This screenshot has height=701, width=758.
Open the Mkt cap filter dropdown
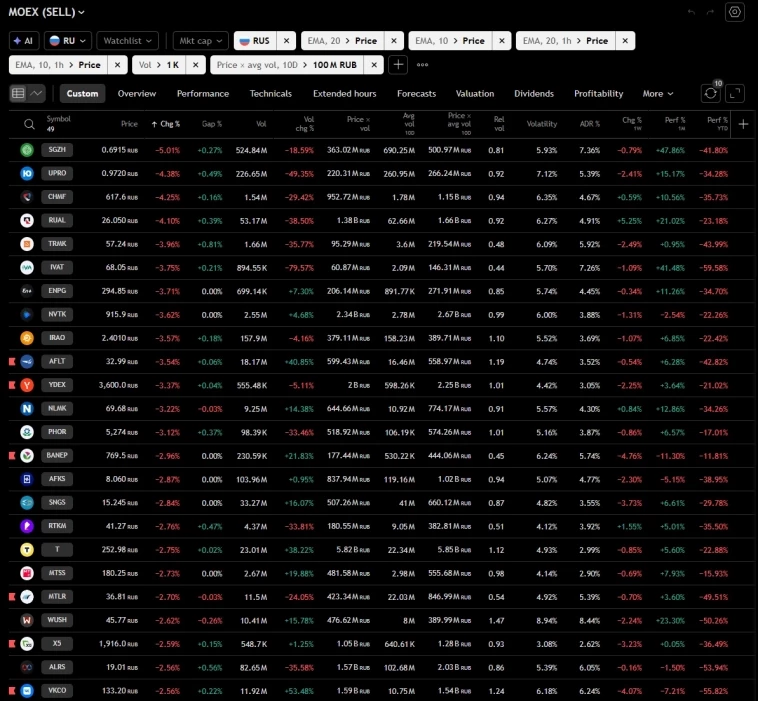(201, 41)
